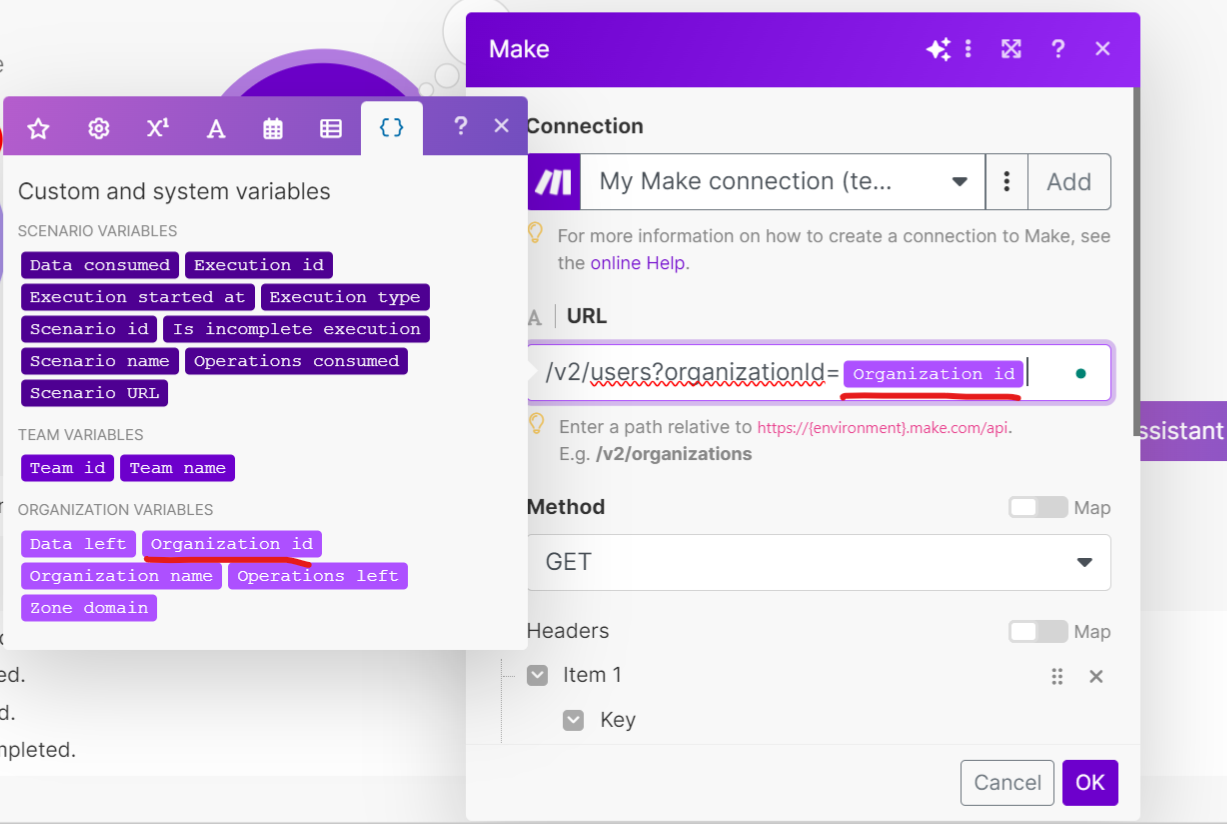Open the array functions tab
This screenshot has height=824, width=1227.
click(331, 127)
